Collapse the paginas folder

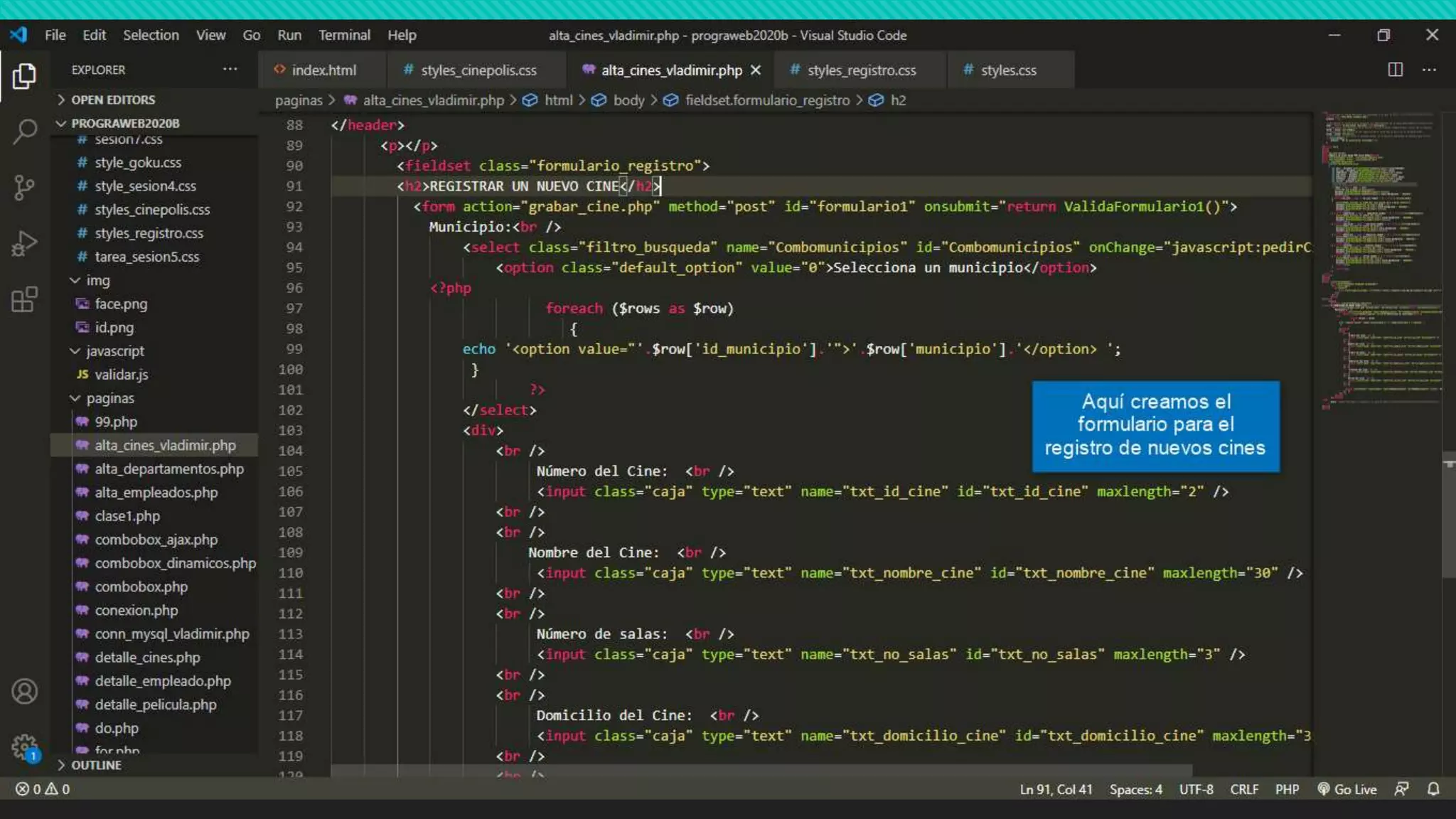pos(109,398)
